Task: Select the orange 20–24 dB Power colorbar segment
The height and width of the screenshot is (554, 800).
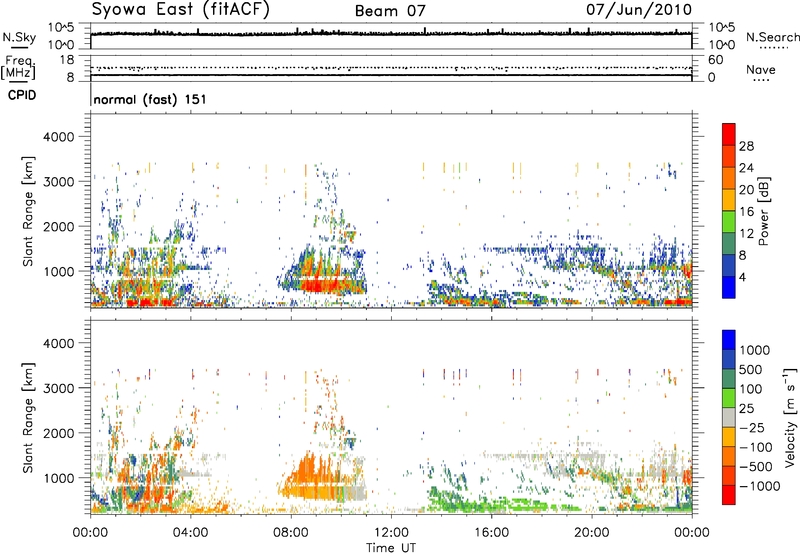Action: coord(729,178)
